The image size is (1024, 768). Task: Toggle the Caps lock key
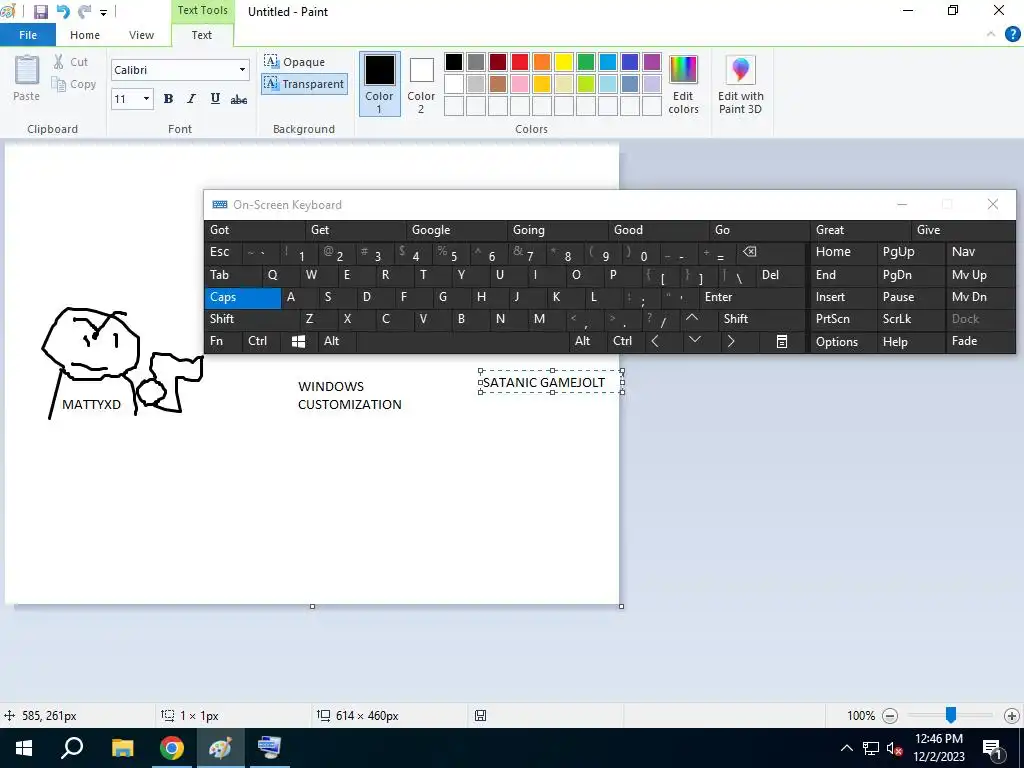click(x=242, y=297)
